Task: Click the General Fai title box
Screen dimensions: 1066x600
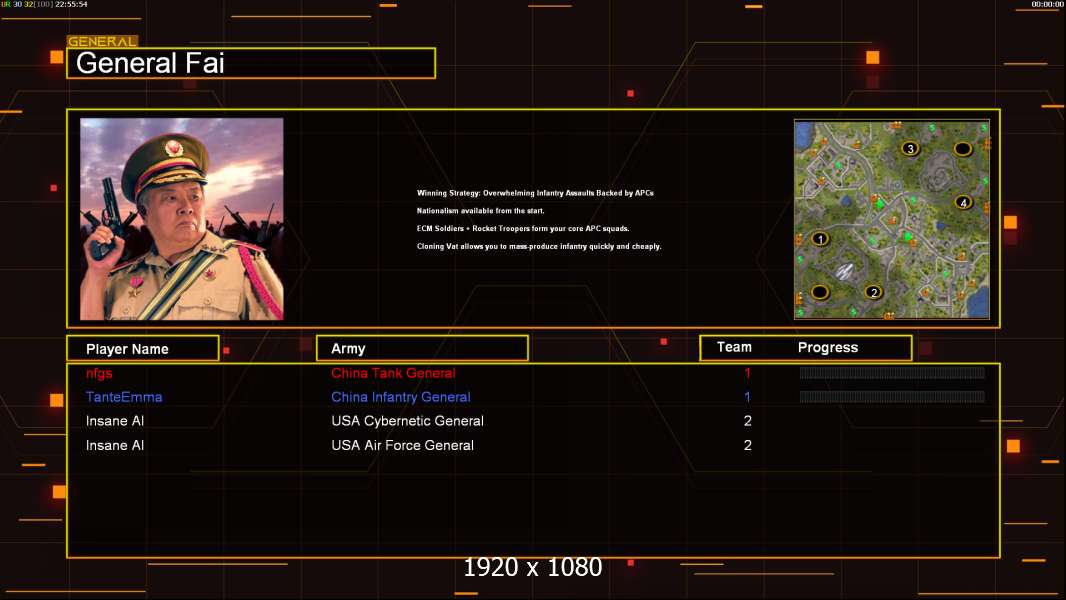Action: coord(251,63)
